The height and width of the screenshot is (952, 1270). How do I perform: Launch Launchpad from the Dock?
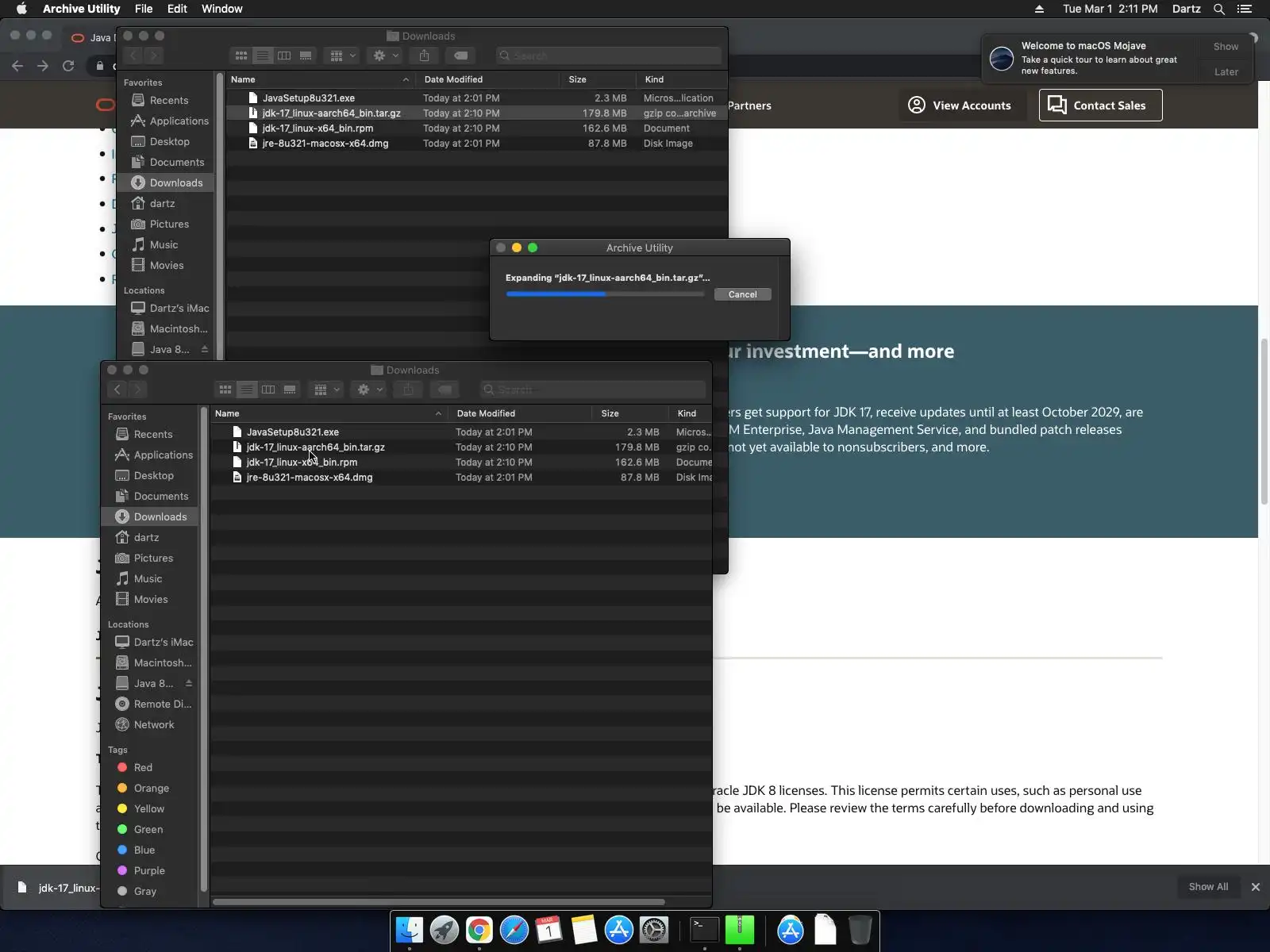coord(444,930)
